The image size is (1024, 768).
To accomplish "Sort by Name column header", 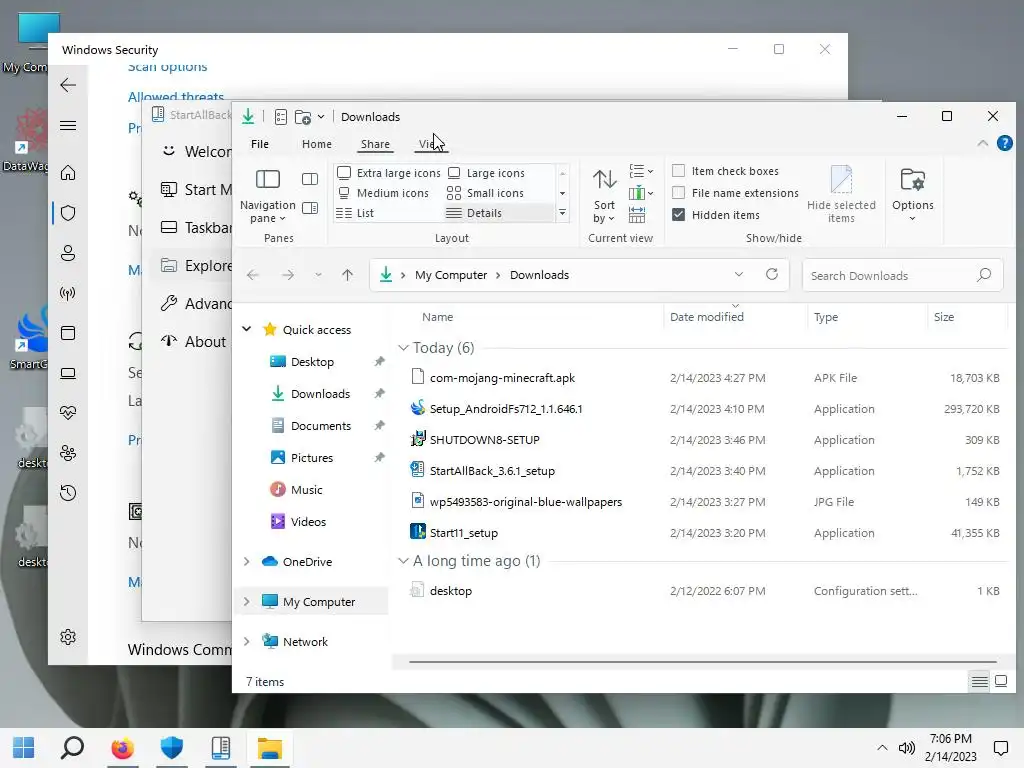I will click(438, 317).
